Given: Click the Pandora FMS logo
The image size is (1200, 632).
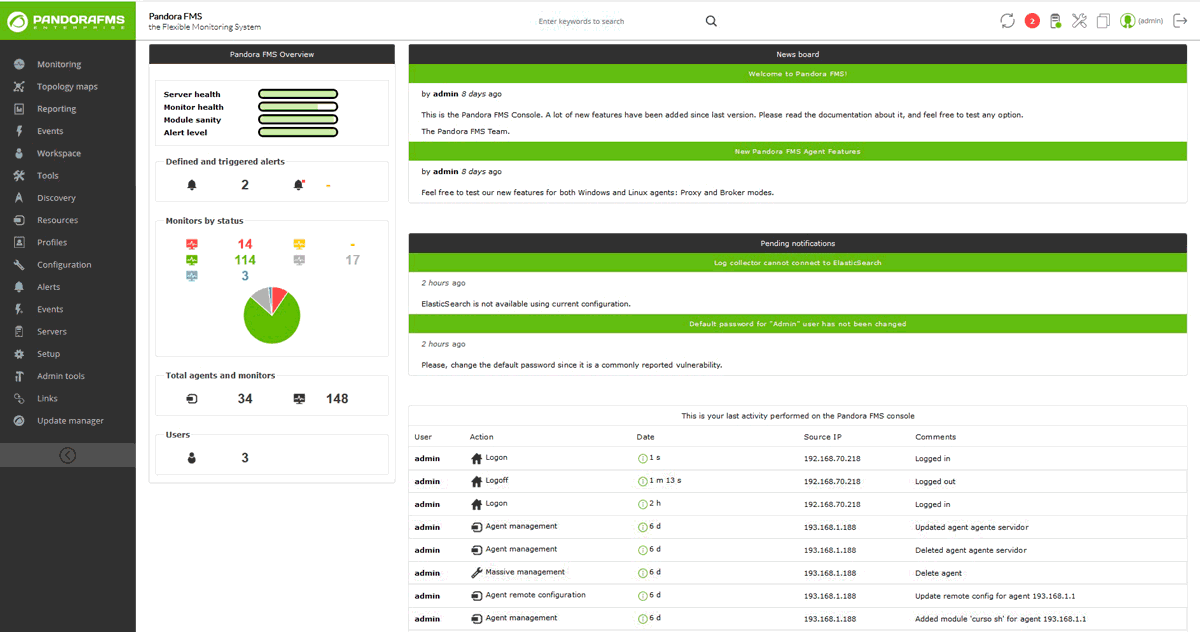Looking at the screenshot, I should (67, 20).
